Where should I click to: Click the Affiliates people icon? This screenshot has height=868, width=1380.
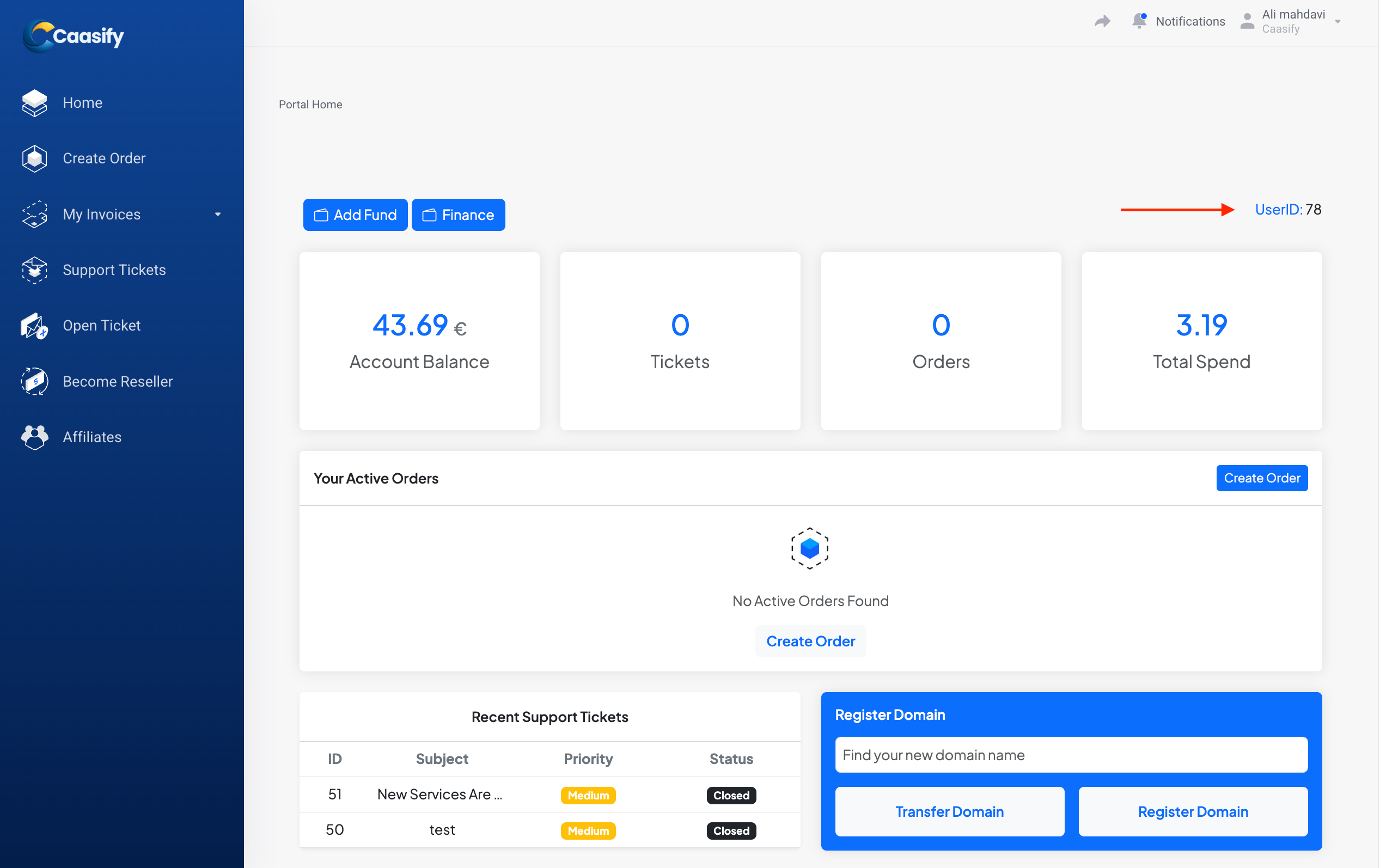point(34,437)
